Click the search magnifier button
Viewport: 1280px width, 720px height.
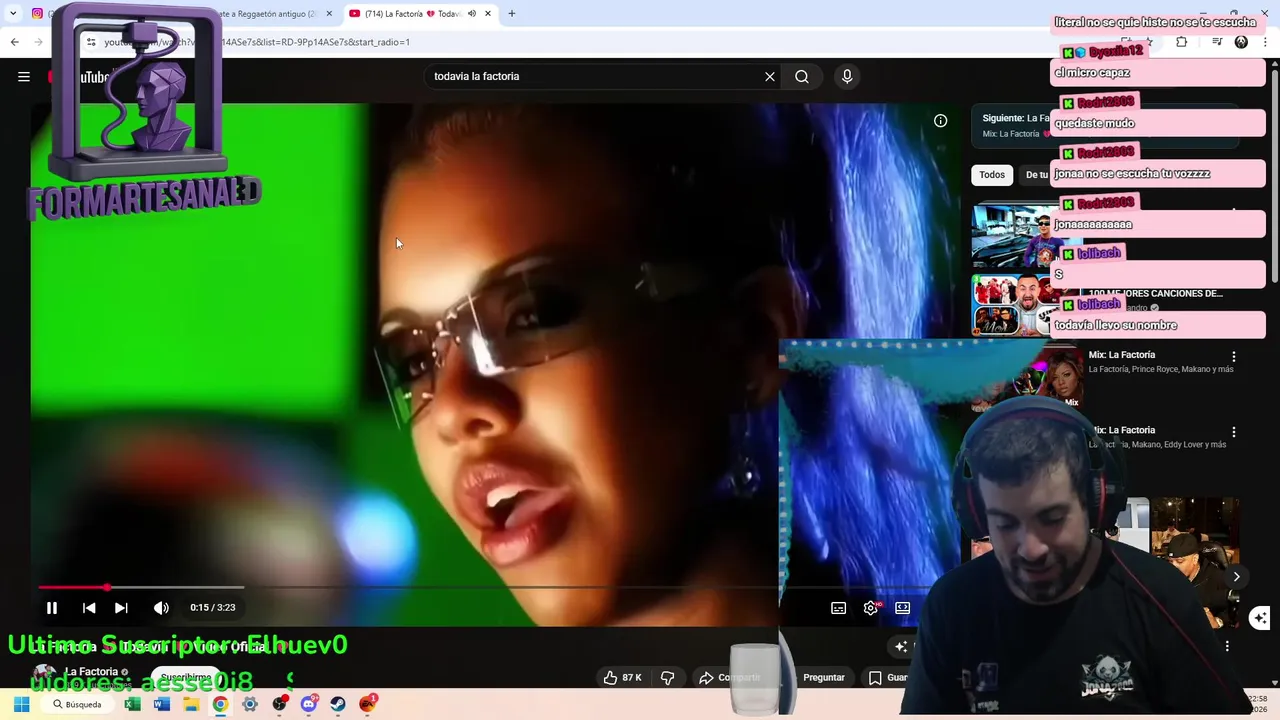coord(802,76)
